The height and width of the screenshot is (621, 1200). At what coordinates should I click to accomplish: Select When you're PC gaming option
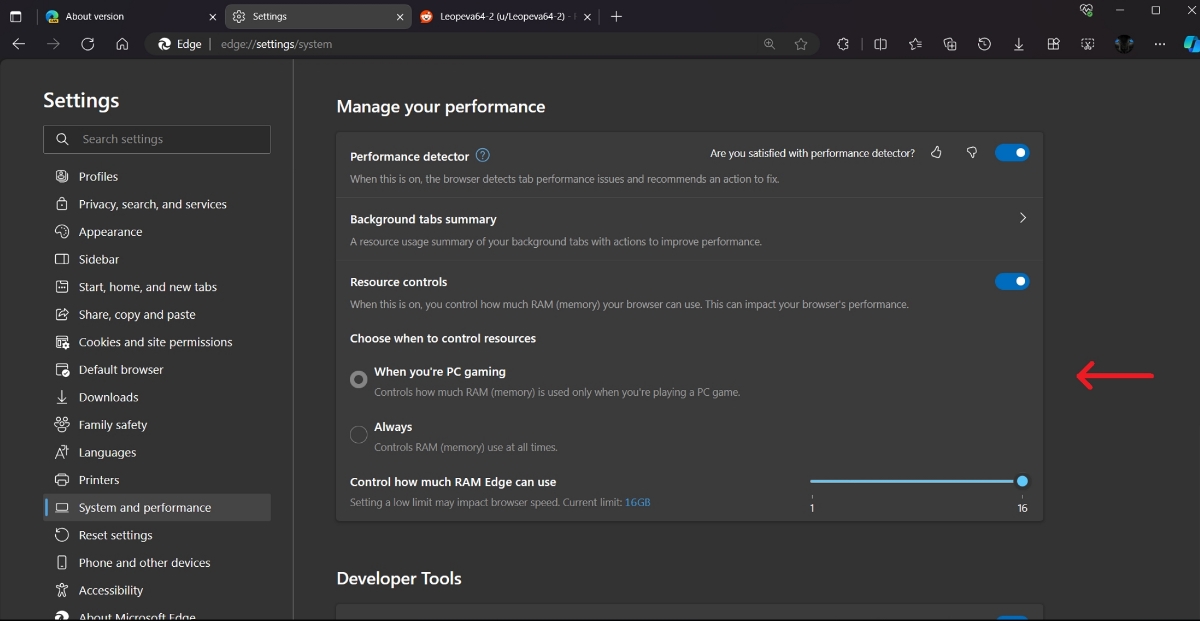pyautogui.click(x=358, y=380)
